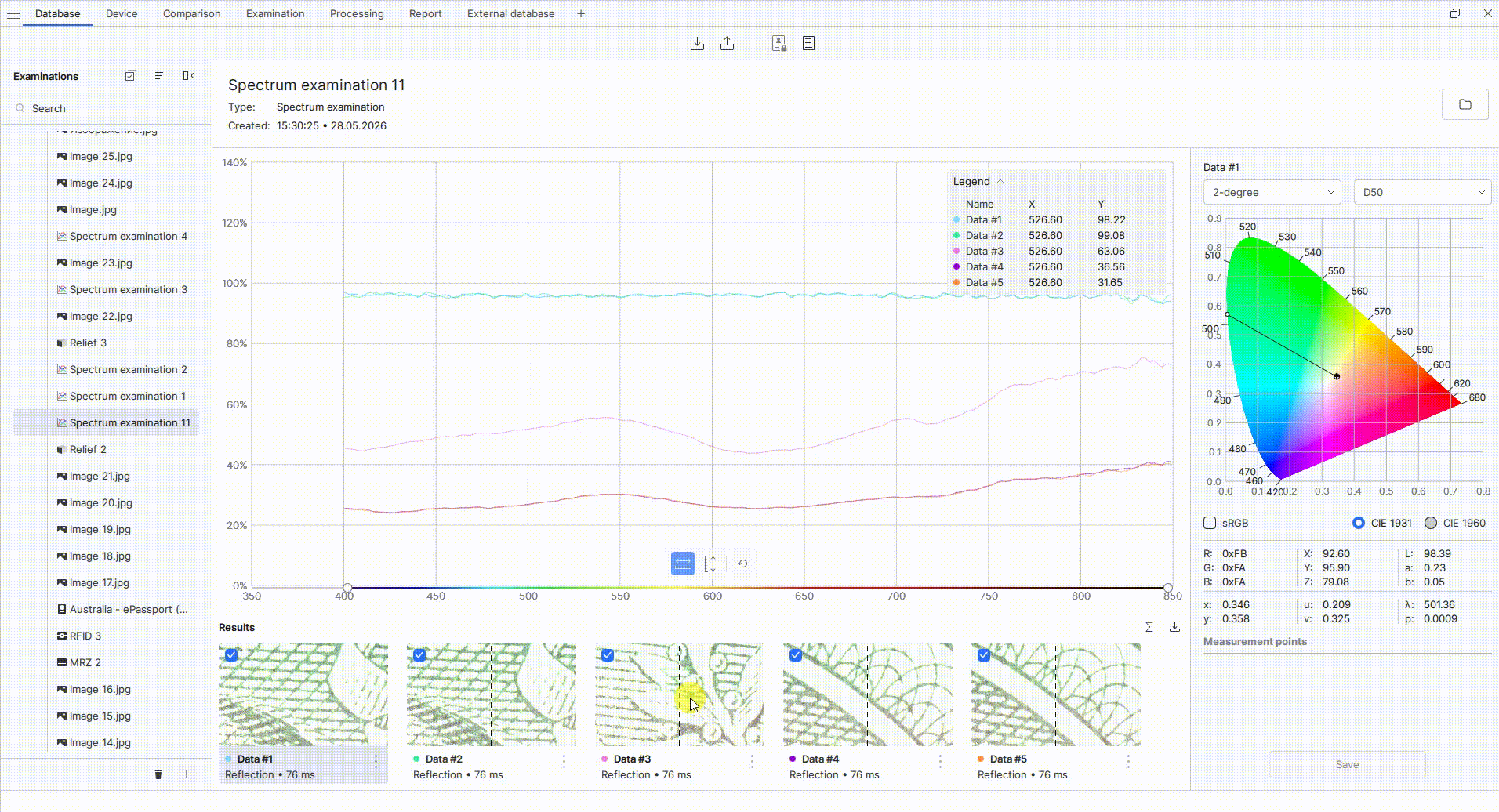Viewport: 1499px width, 812px height.
Task: Add a new tab with plus button
Action: tap(581, 13)
